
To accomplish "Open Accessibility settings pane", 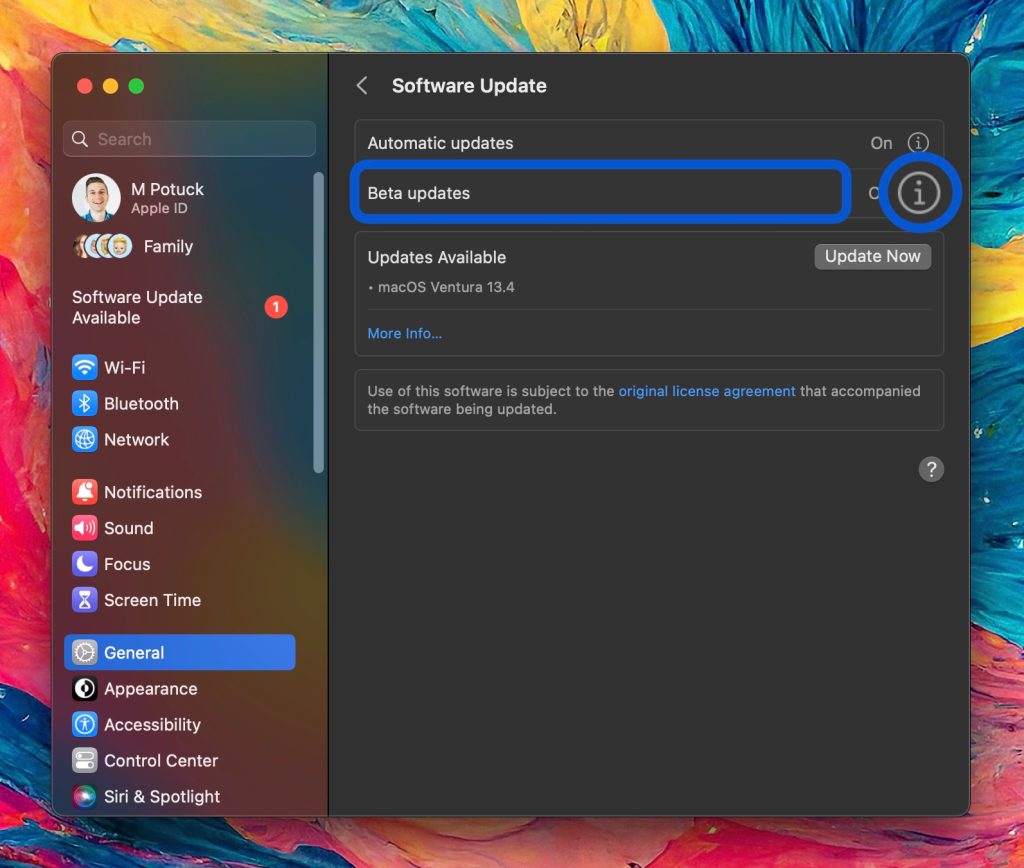I will point(152,725).
